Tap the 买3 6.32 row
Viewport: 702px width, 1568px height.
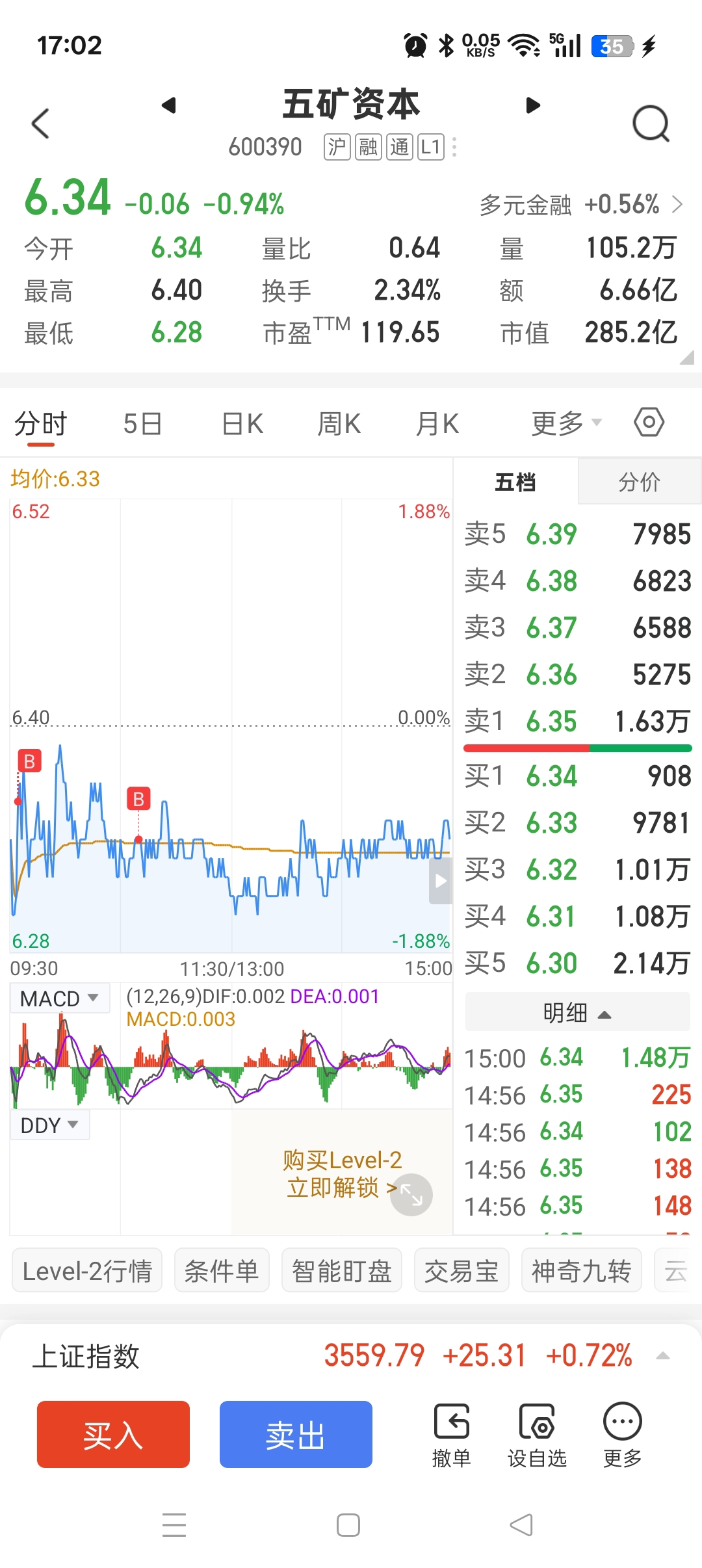(577, 870)
